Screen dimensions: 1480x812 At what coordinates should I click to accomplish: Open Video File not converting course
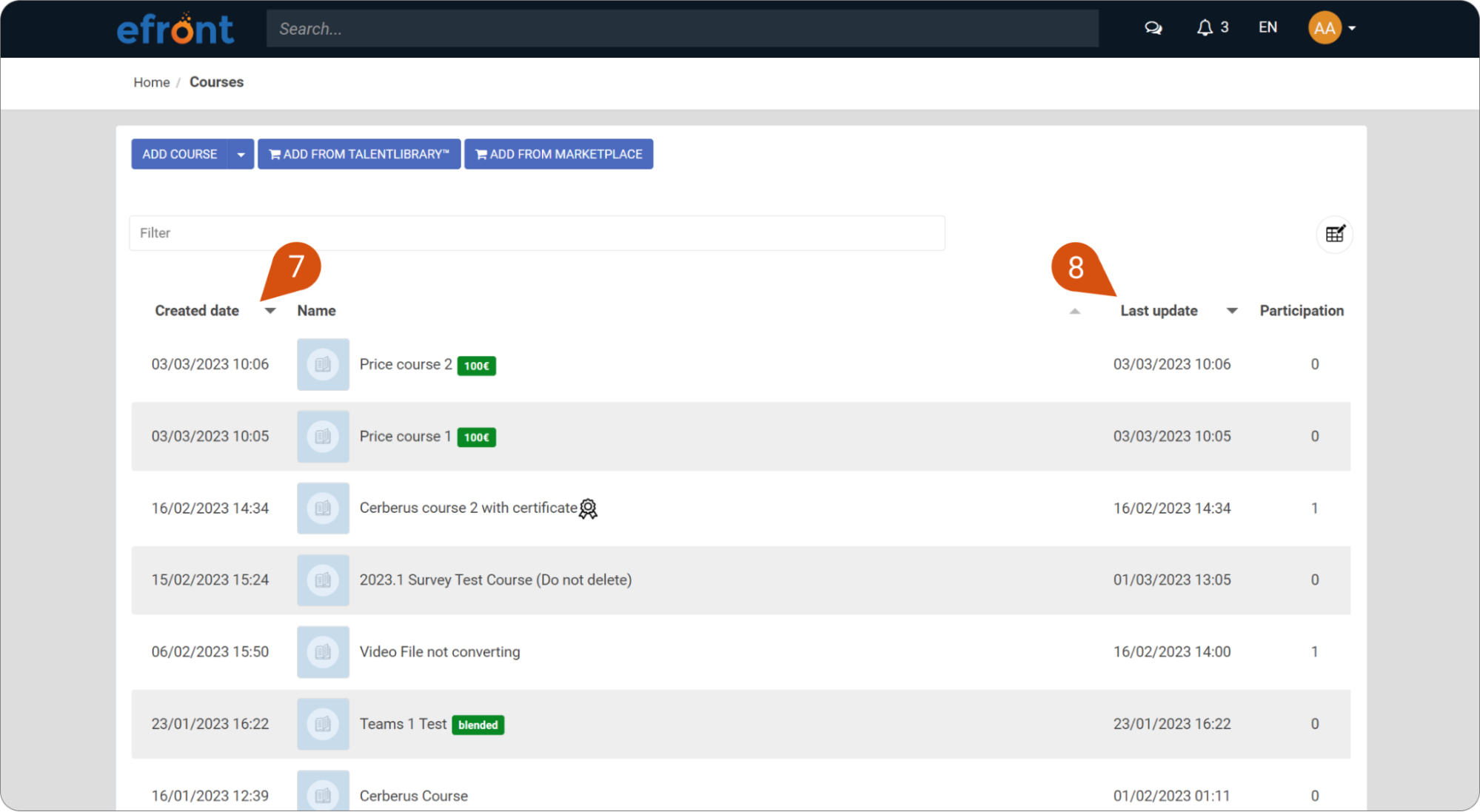(440, 651)
